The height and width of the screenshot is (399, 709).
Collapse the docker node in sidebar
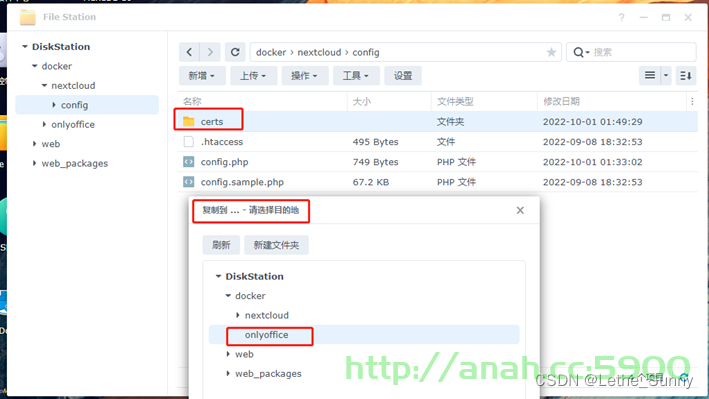tap(35, 66)
